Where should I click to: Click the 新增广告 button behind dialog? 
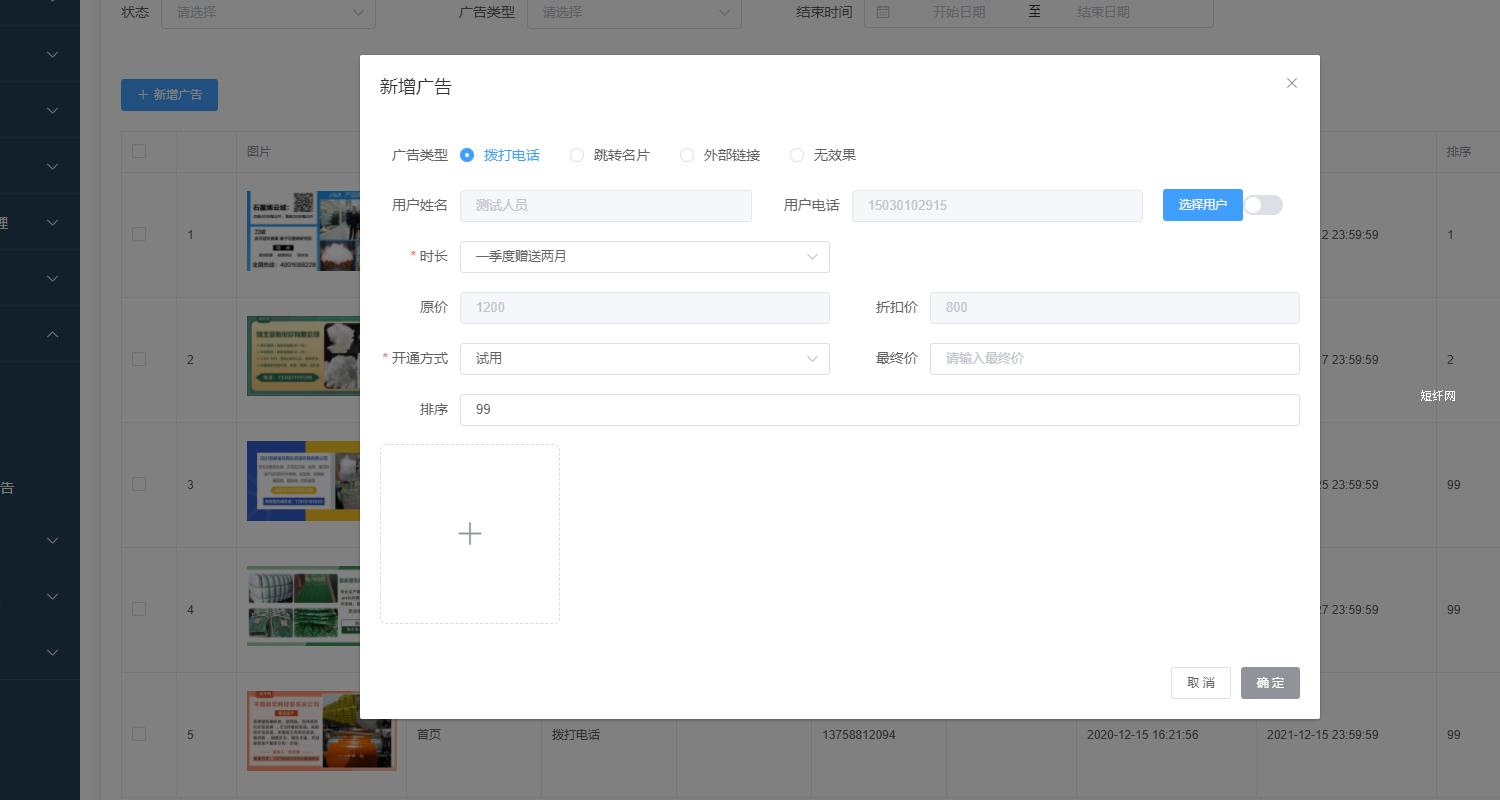click(169, 94)
